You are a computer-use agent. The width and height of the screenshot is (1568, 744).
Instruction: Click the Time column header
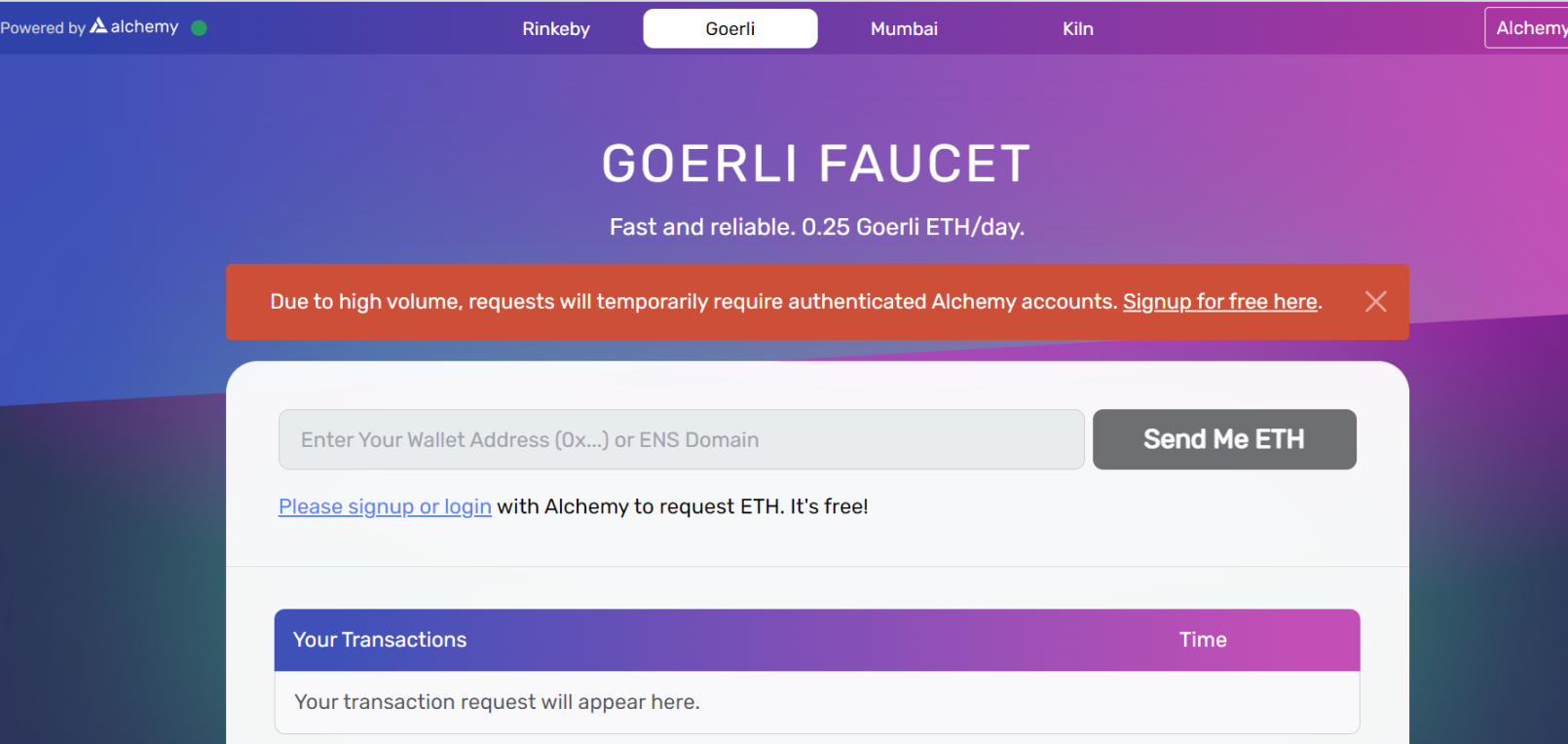1203,640
